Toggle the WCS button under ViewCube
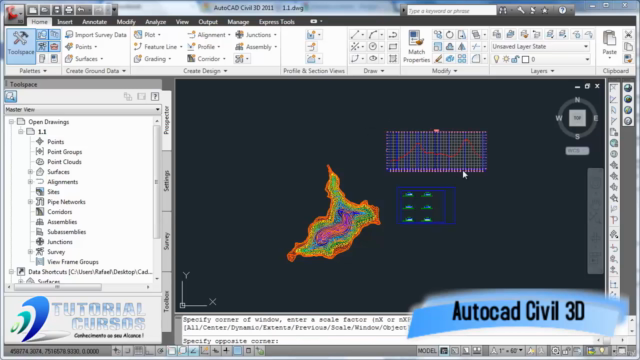The width and height of the screenshot is (640, 360). coord(577,151)
